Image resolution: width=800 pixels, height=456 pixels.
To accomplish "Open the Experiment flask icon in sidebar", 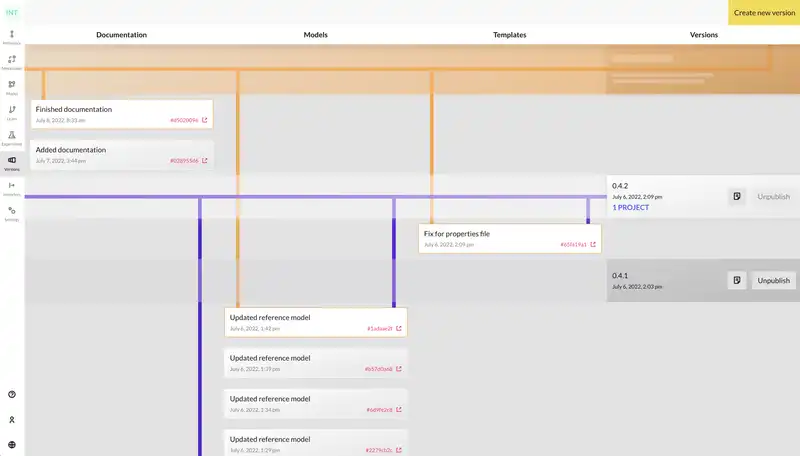I will click(x=12, y=135).
